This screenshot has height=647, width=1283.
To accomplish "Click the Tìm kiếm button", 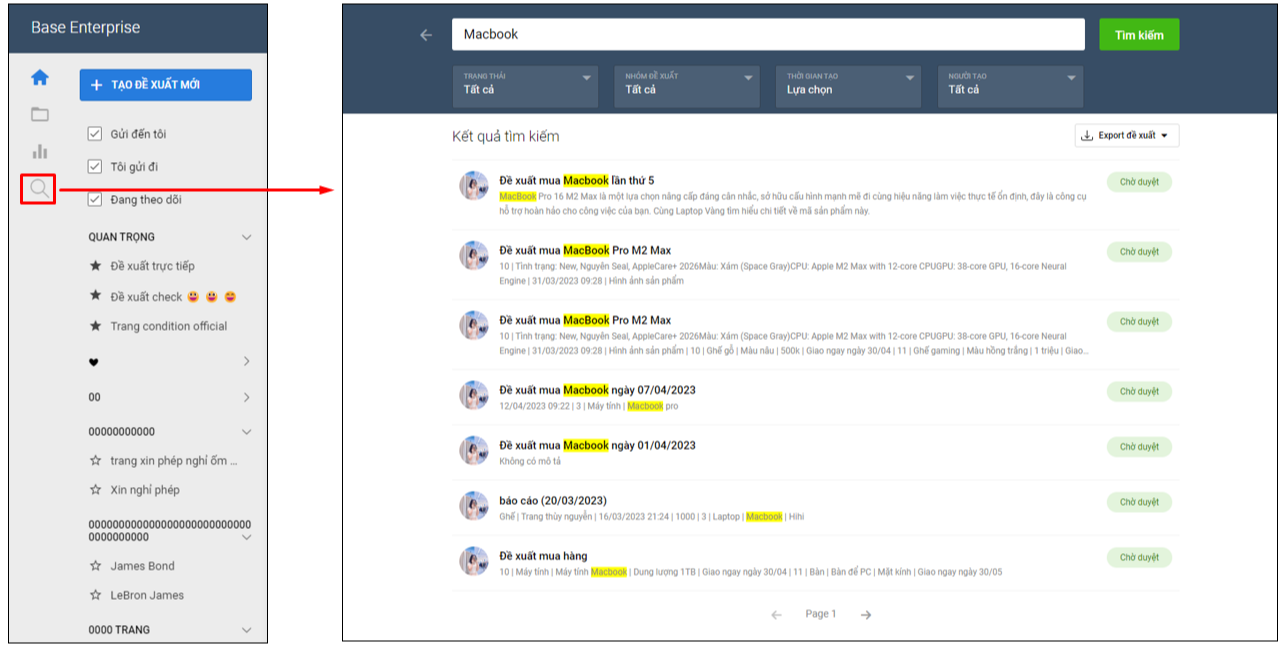I will click(x=1139, y=35).
